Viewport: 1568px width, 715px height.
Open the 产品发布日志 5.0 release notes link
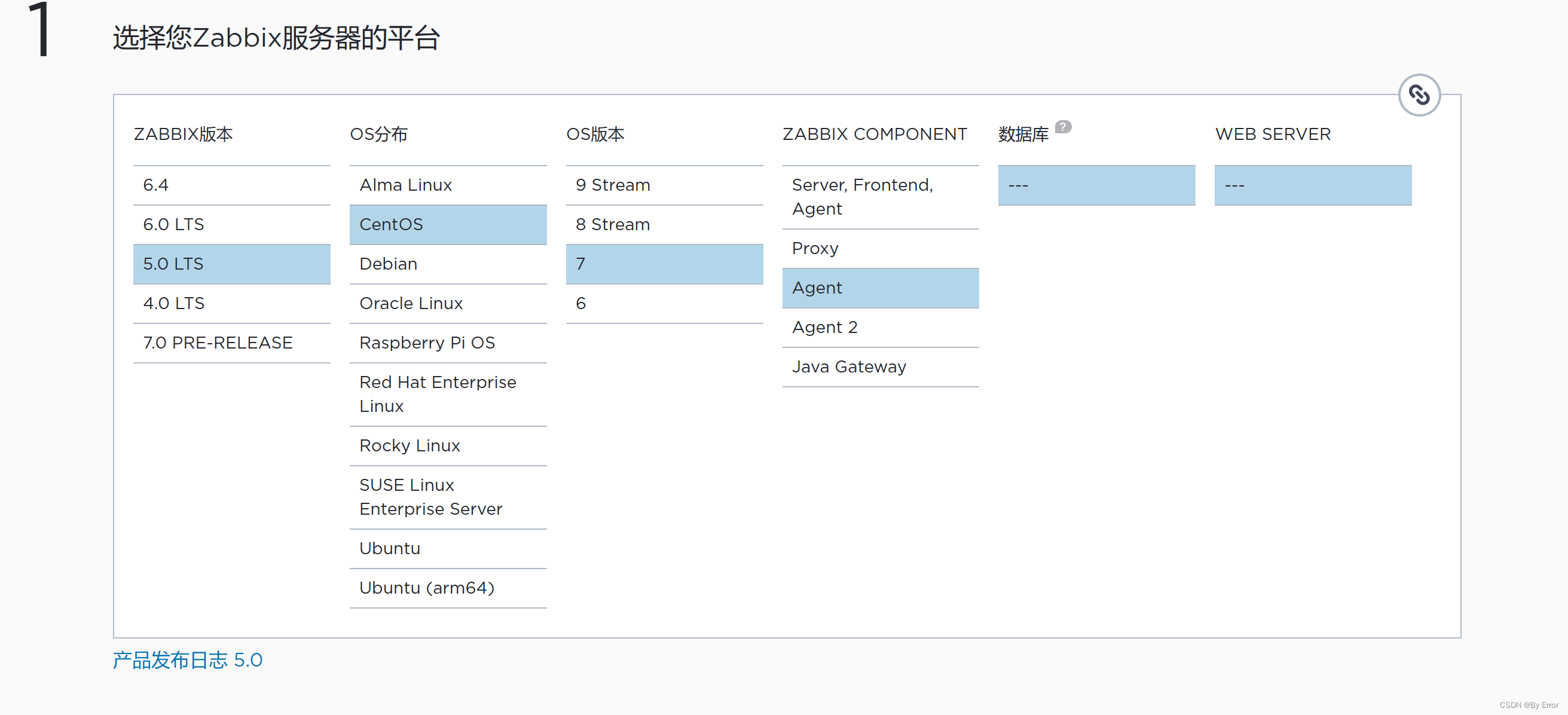click(188, 660)
